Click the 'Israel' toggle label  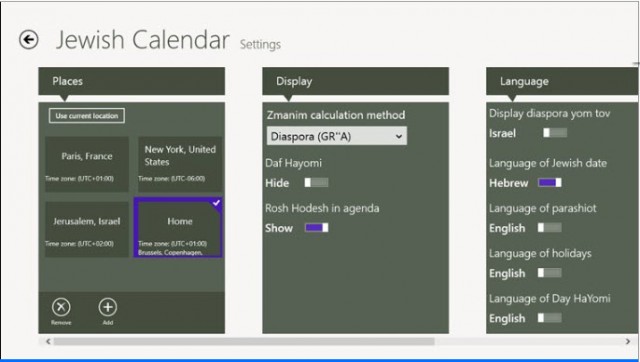[502, 133]
